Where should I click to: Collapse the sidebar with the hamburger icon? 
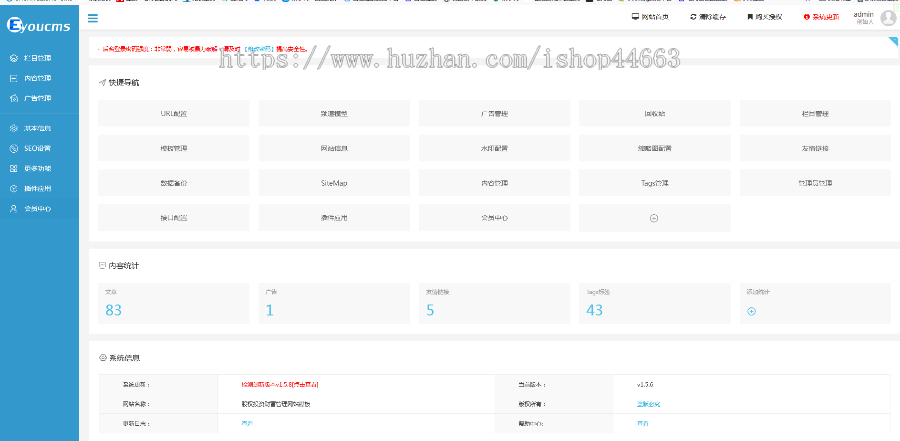point(93,18)
